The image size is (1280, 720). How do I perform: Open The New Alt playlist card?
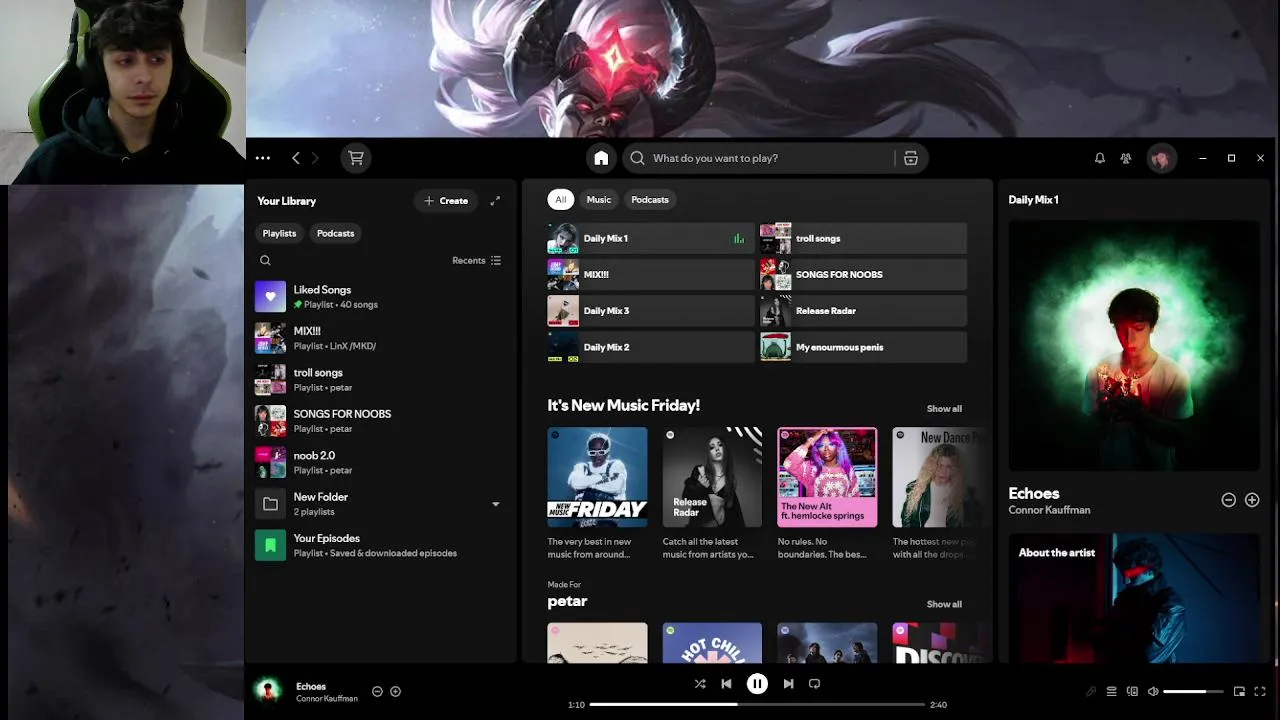pyautogui.click(x=827, y=494)
